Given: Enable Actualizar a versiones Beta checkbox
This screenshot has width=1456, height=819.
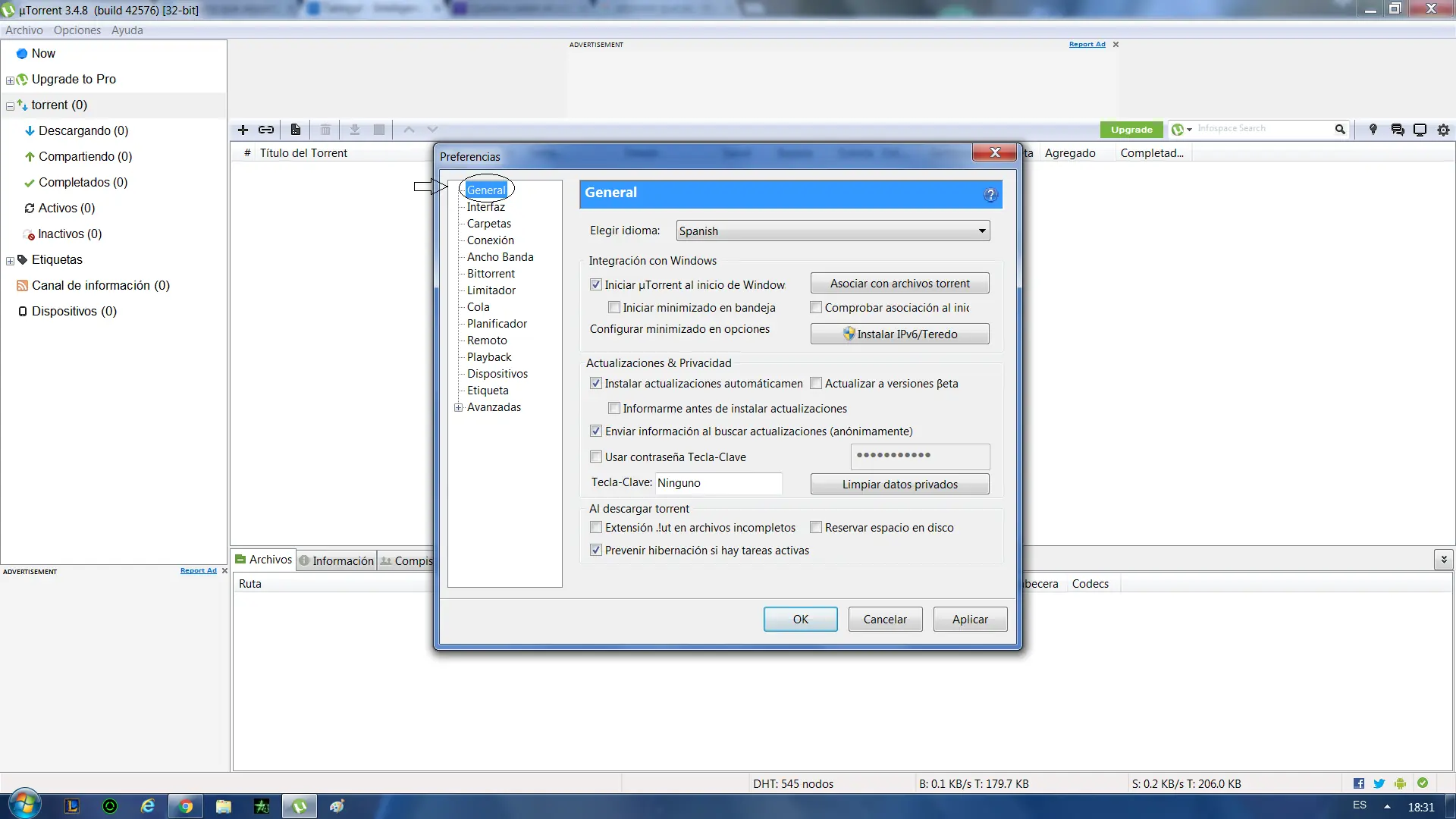Looking at the screenshot, I should coord(816,384).
